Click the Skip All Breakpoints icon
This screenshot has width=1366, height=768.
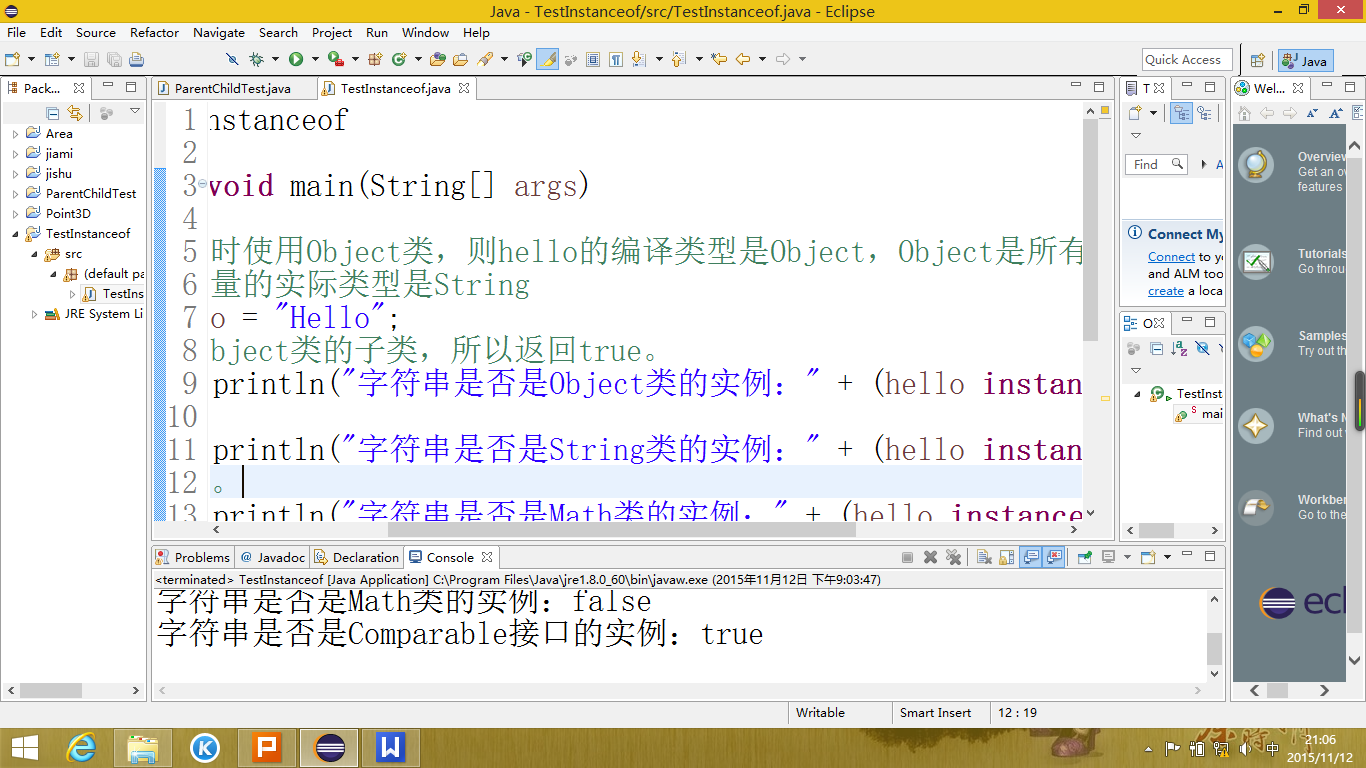(x=232, y=59)
